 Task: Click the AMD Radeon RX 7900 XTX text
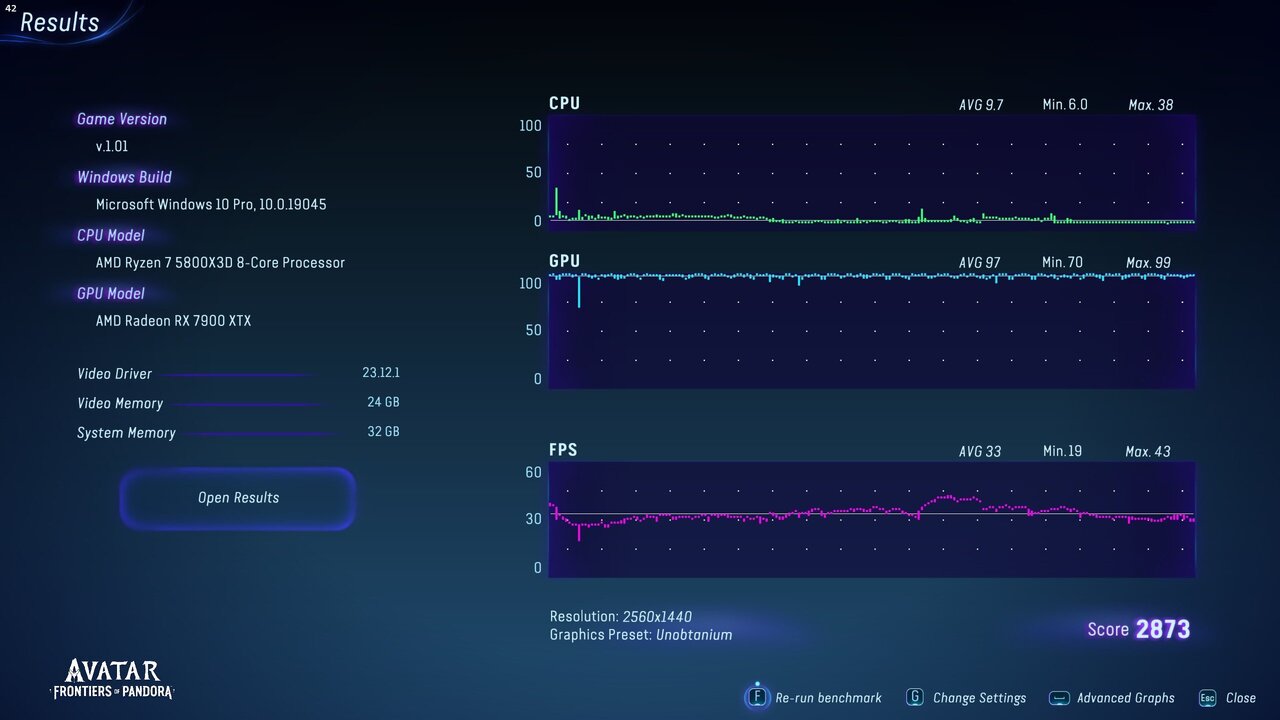[x=173, y=321]
